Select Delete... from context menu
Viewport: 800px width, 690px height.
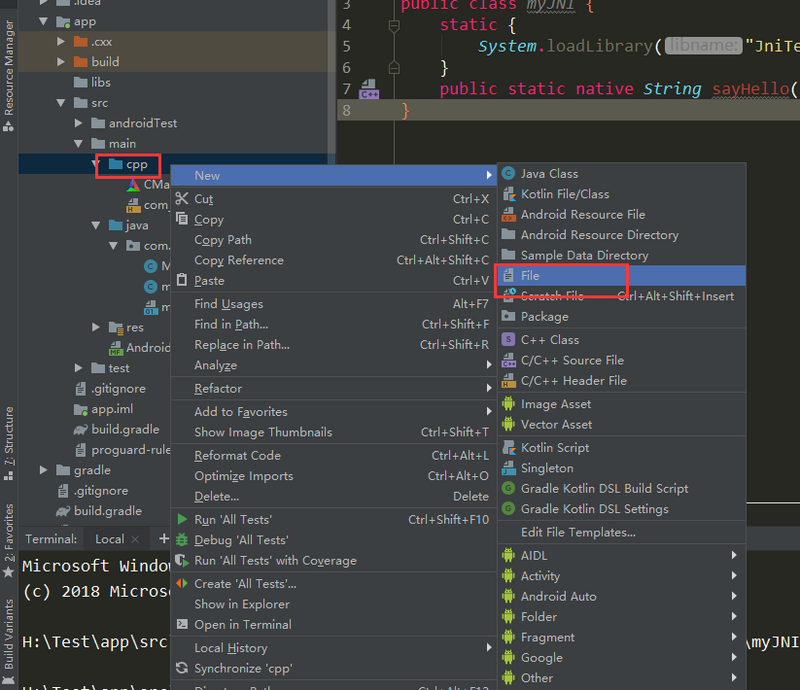click(333, 496)
